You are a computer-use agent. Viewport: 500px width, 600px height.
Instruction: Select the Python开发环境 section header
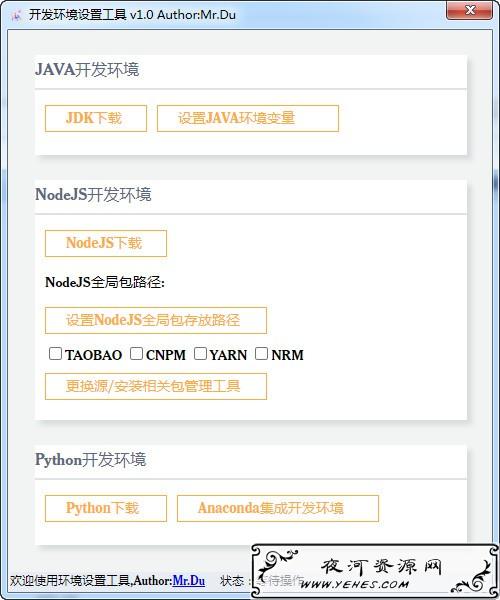[90, 460]
